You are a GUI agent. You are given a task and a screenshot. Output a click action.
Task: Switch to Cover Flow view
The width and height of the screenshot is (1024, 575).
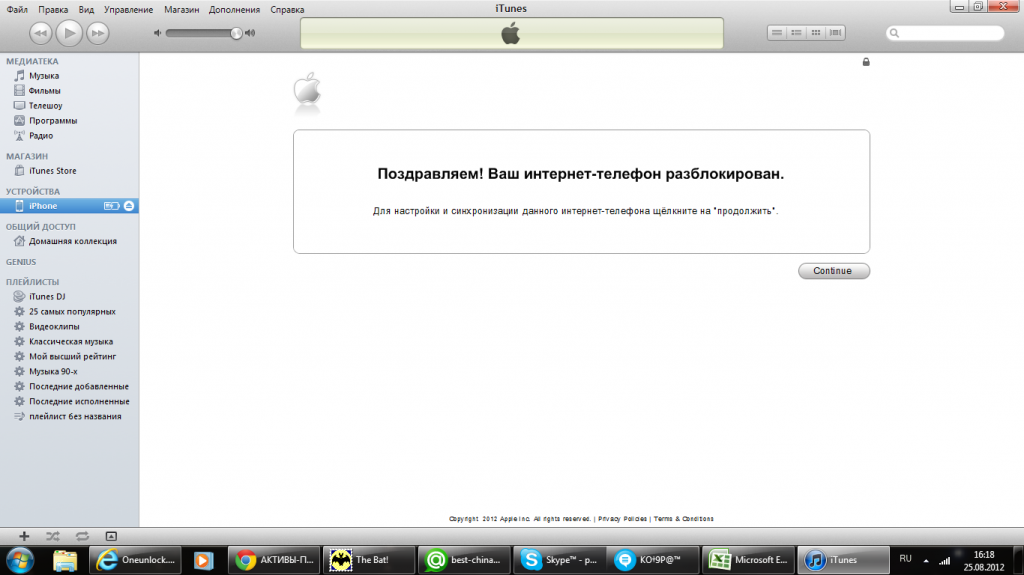(838, 33)
